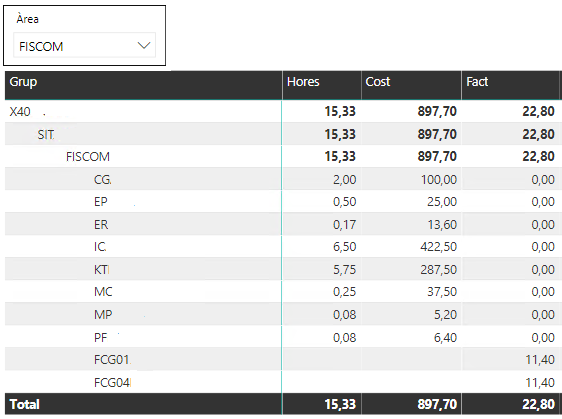Click the FISCOM value in Àrea slicer

pyautogui.click(x=41, y=47)
